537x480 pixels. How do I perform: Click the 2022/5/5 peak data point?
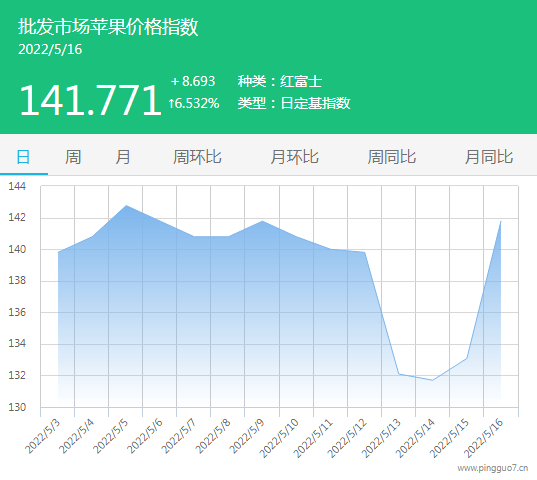click(x=126, y=205)
